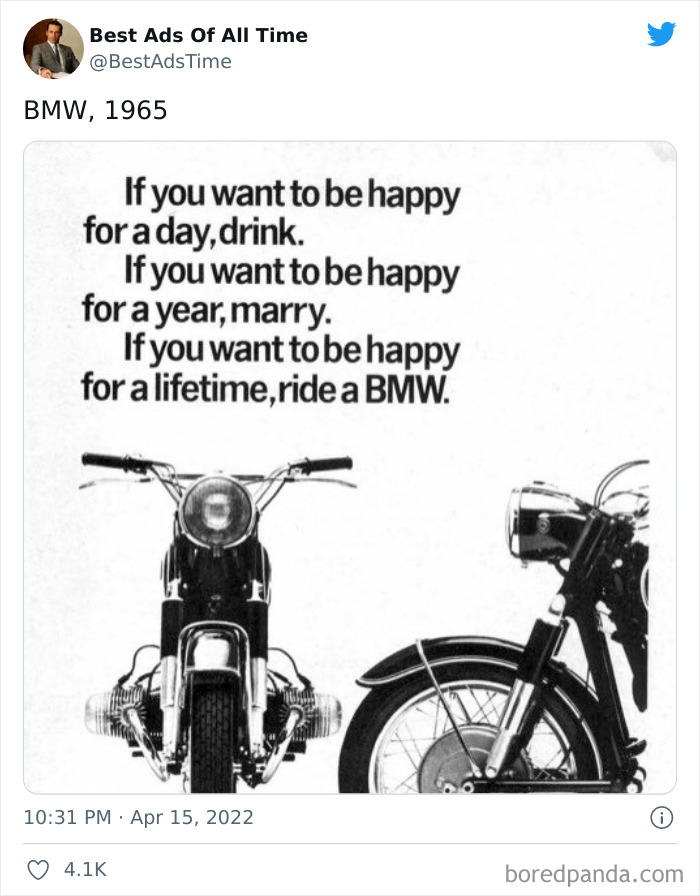The image size is (700, 896).
Task: Click the "ride a BMW" line in ad
Action: click(364, 389)
